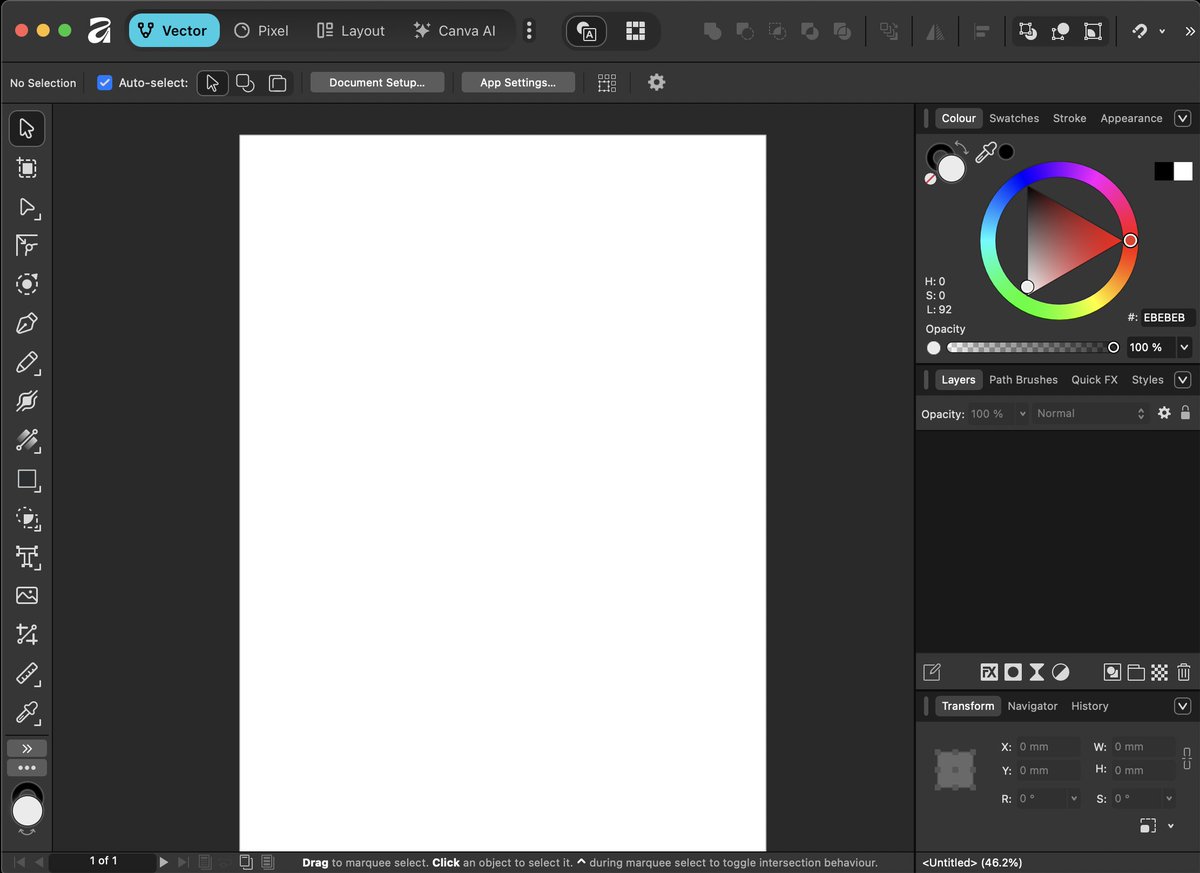This screenshot has width=1200, height=873.
Task: Click the next page arrow in status bar
Action: click(164, 861)
